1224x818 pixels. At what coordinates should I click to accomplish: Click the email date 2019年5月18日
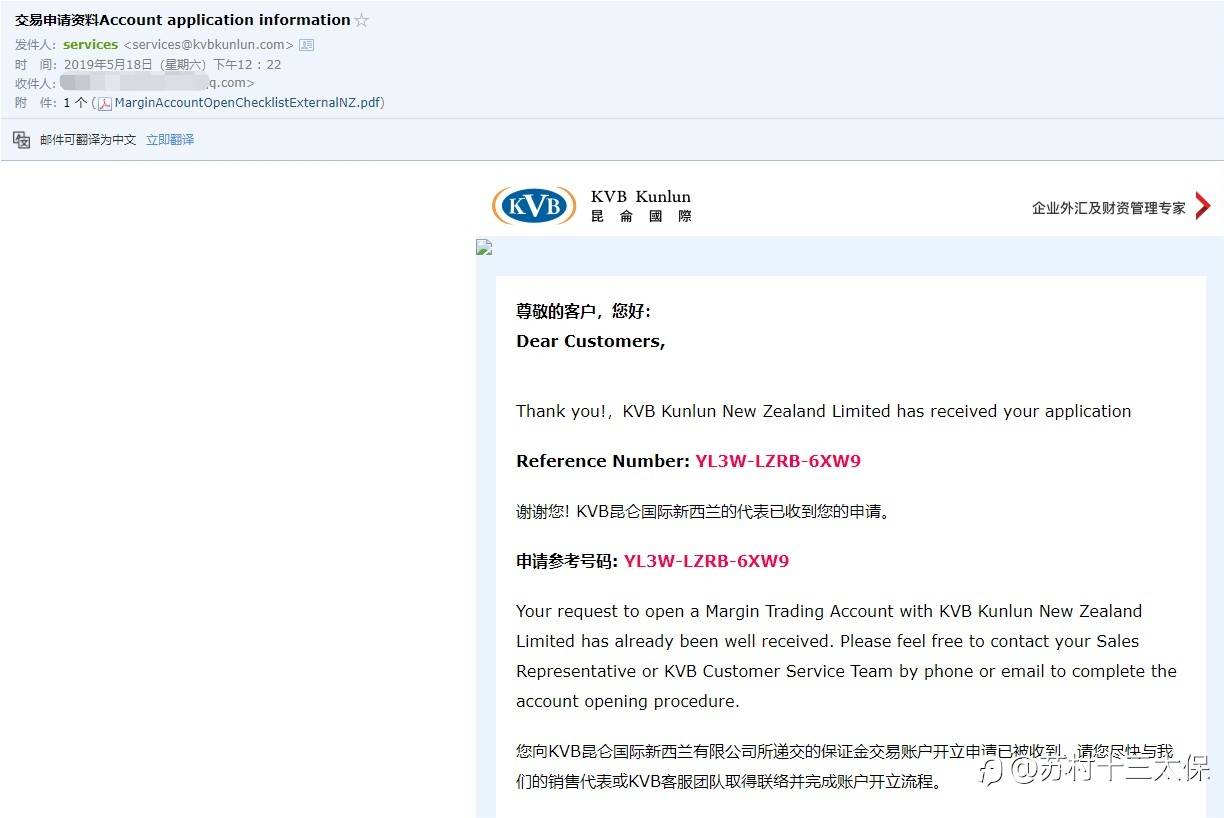tap(108, 64)
